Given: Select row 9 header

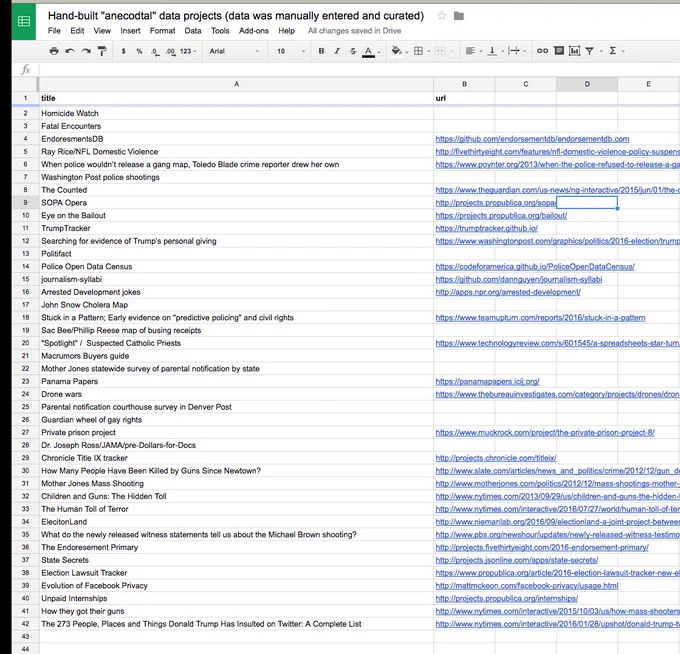Looking at the screenshot, I should click(x=26, y=203).
